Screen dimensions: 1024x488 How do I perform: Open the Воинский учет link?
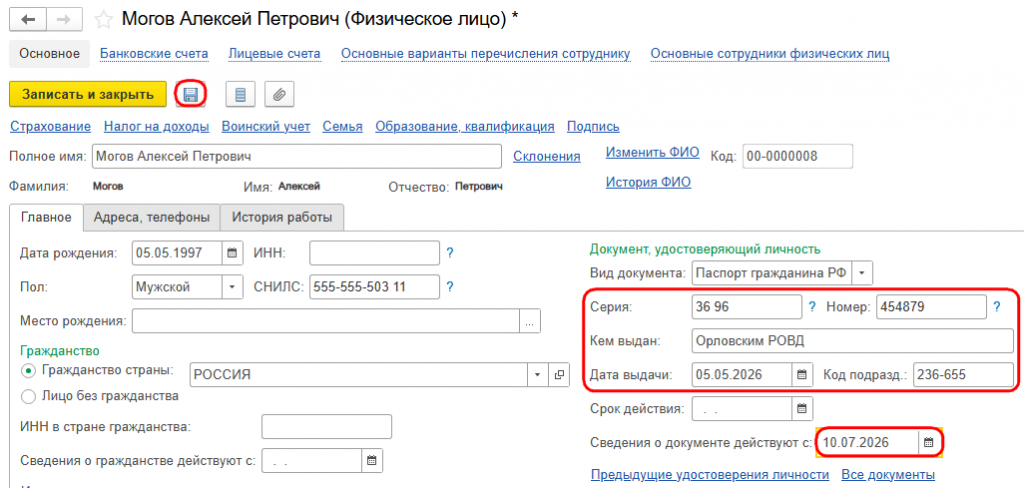point(266,127)
